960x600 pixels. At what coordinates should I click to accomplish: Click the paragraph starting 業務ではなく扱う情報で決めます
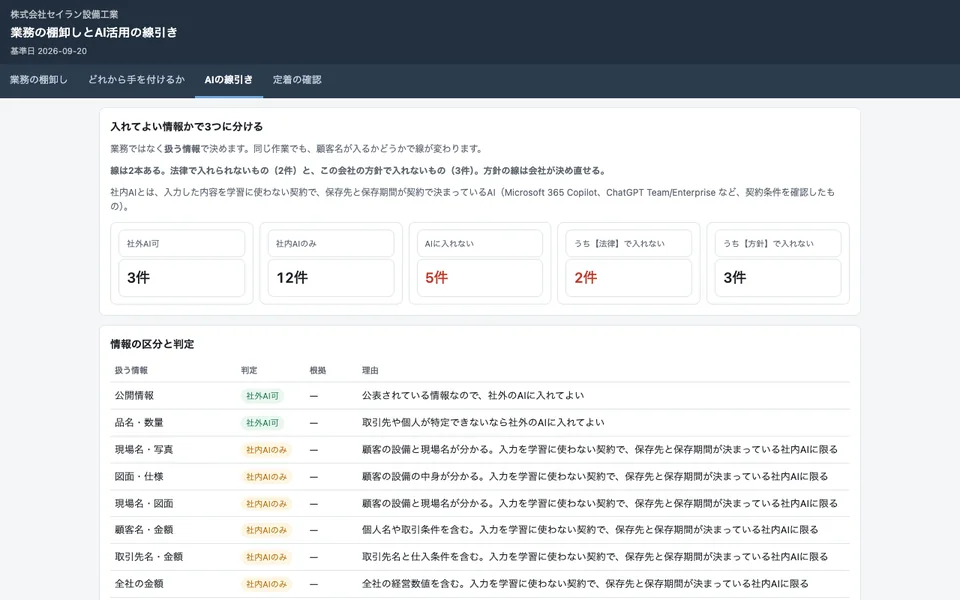click(297, 149)
